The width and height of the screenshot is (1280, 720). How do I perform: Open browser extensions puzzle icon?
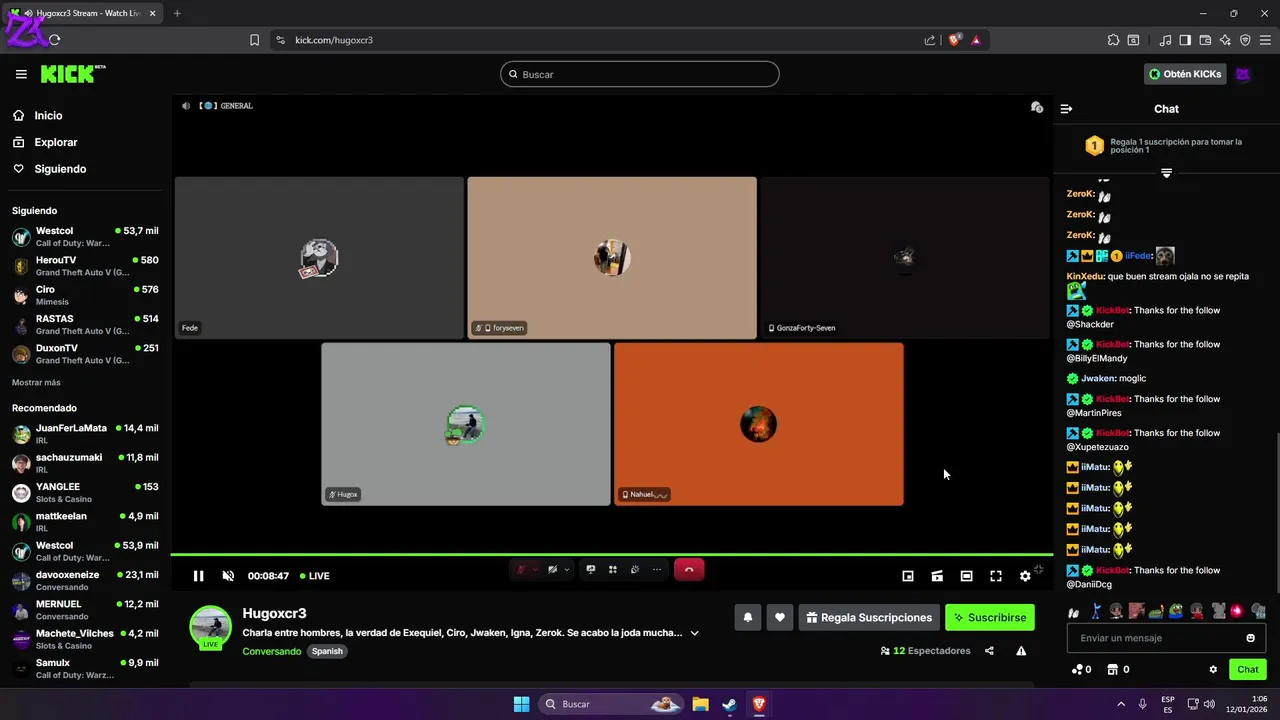1113,40
